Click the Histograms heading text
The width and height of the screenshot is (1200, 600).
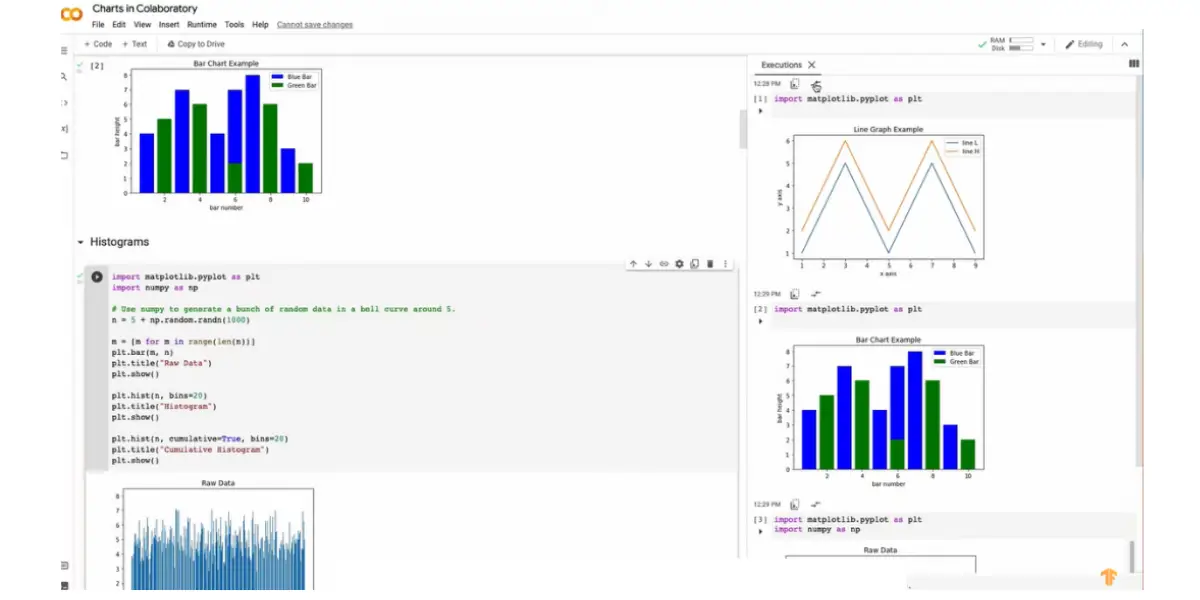(119, 242)
